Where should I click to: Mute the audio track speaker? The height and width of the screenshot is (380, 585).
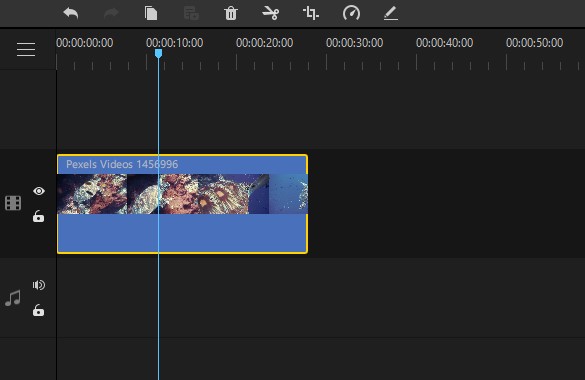tap(39, 285)
